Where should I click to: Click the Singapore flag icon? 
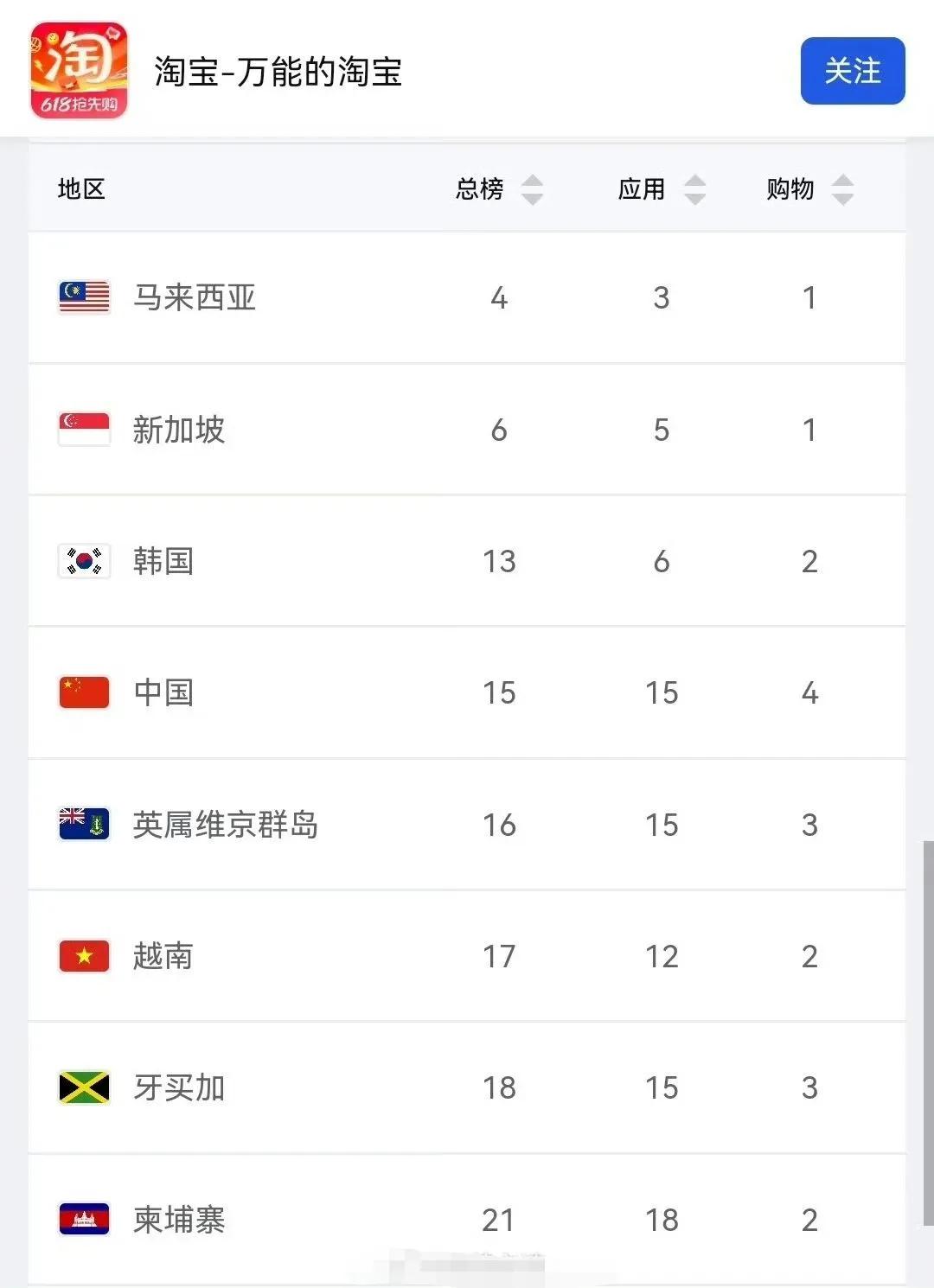tap(84, 429)
